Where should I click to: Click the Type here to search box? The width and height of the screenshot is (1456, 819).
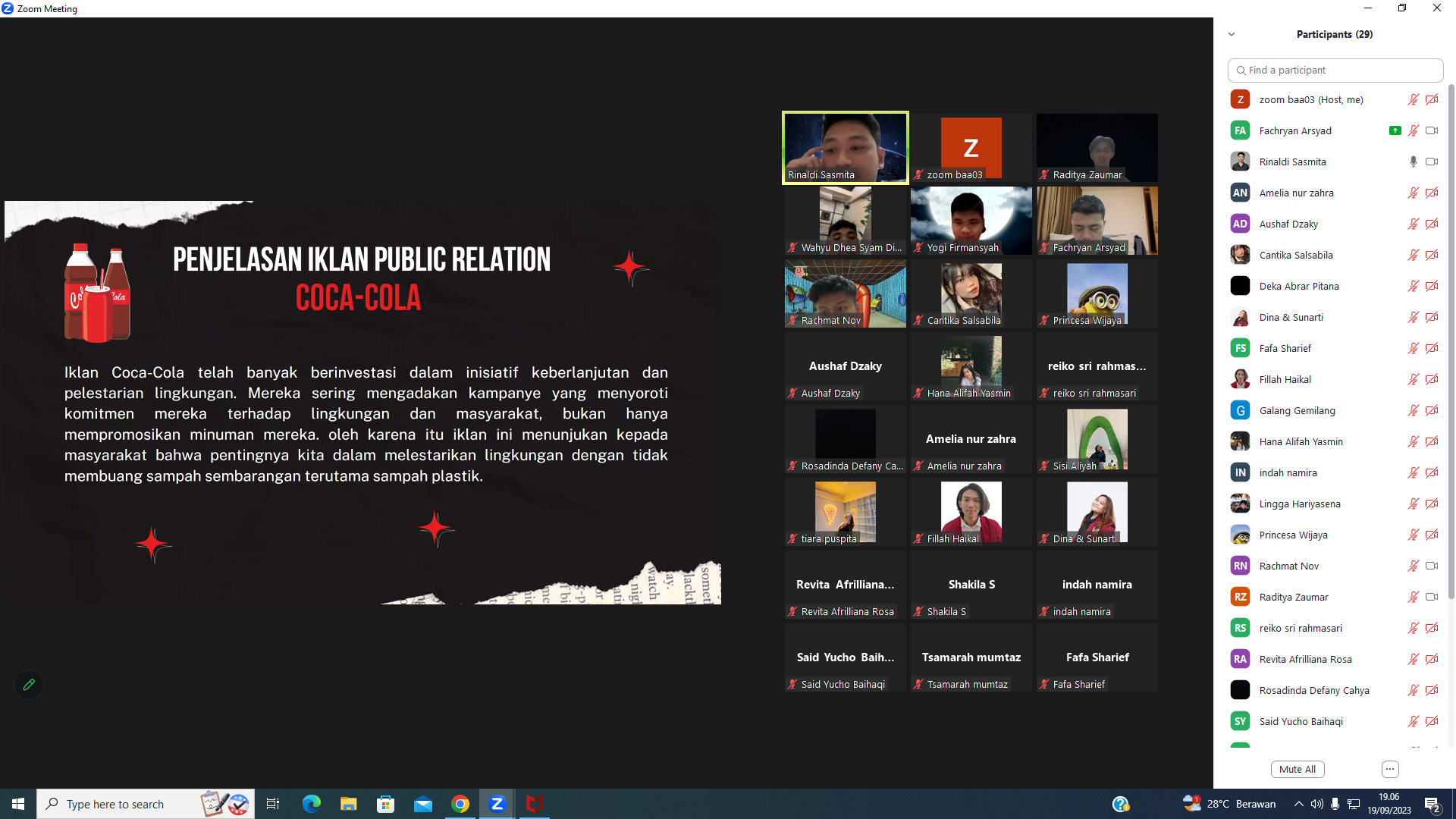tap(144, 804)
